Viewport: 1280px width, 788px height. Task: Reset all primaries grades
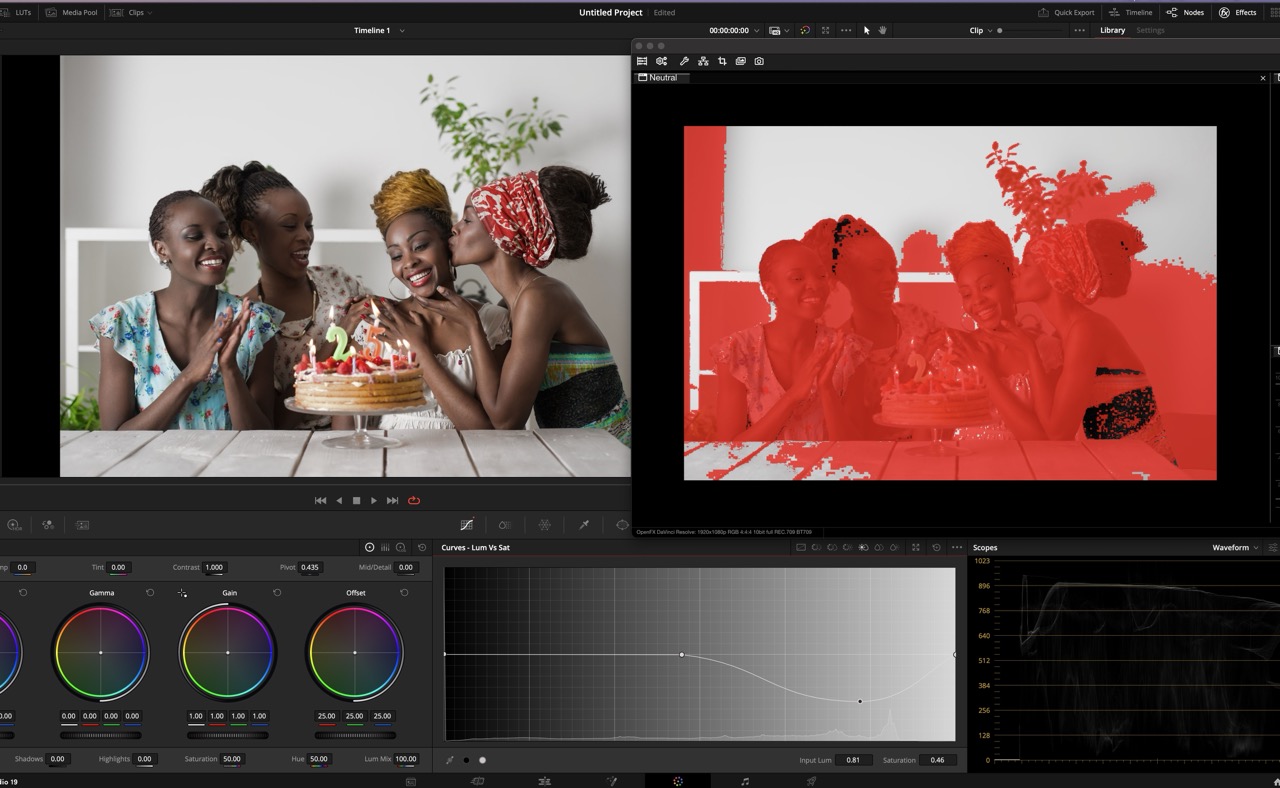pyautogui.click(x=421, y=547)
